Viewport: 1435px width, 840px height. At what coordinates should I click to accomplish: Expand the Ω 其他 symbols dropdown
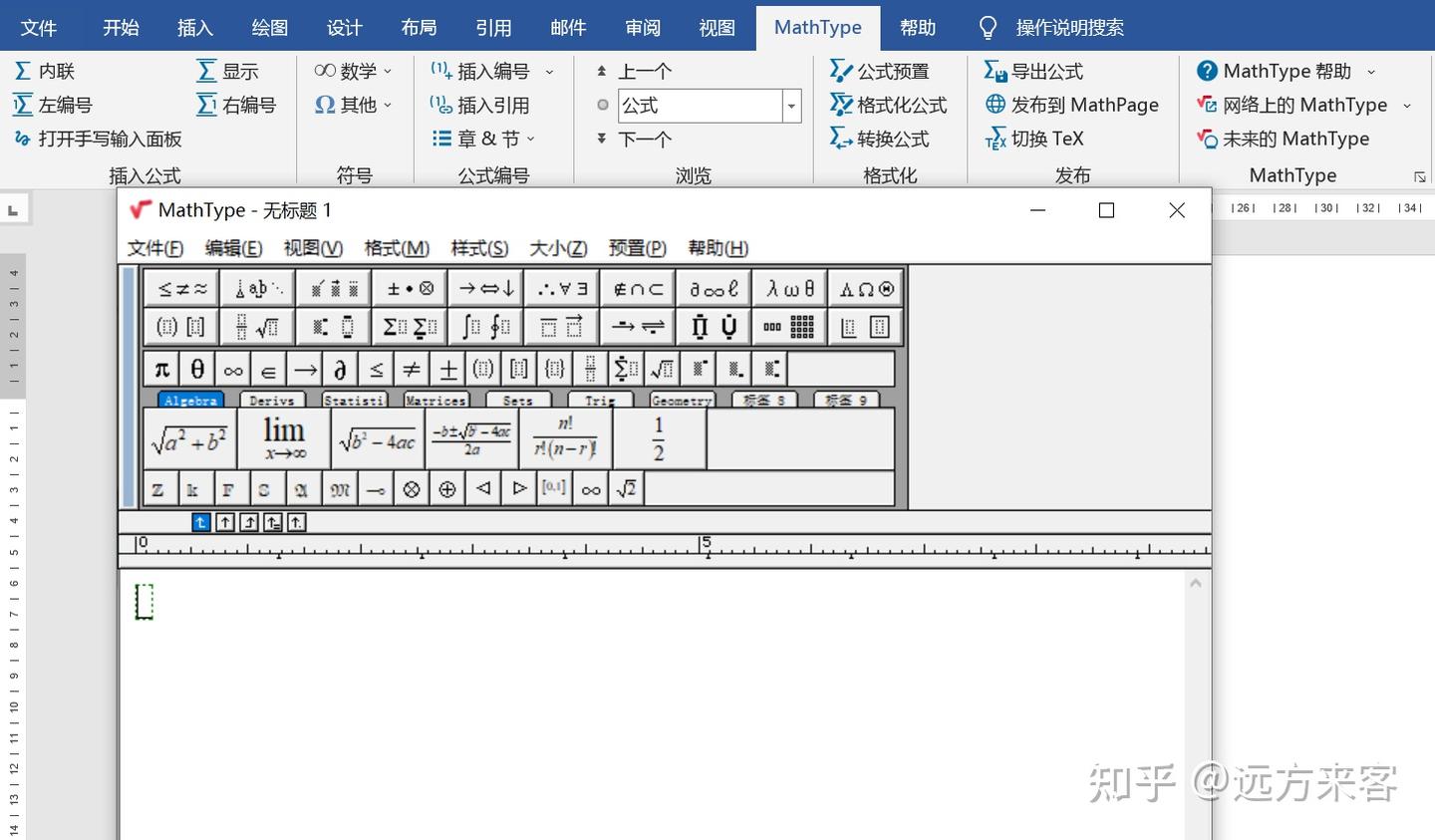pyautogui.click(x=352, y=105)
